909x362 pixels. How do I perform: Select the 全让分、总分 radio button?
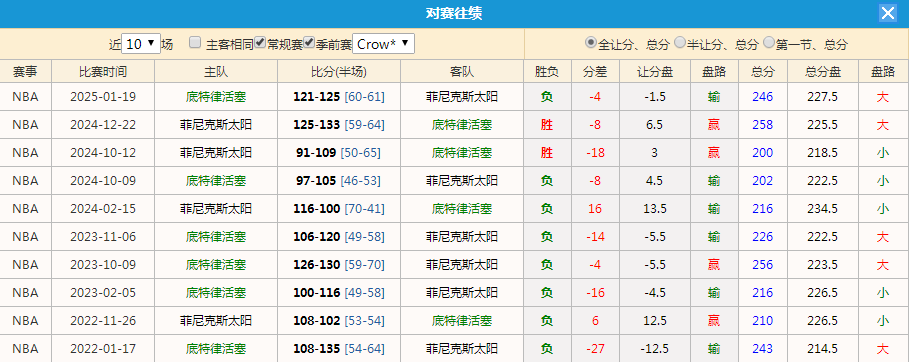pos(590,42)
